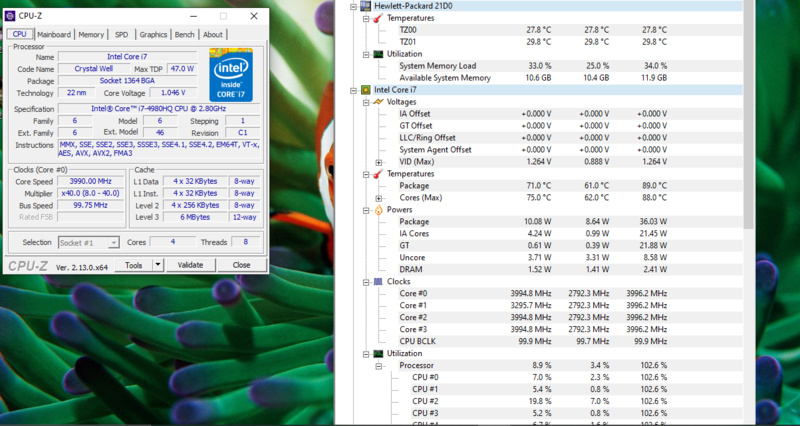The width and height of the screenshot is (800, 426).
Task: Click thermometer icon beside CPU Temperatures
Action: pyautogui.click(x=378, y=174)
